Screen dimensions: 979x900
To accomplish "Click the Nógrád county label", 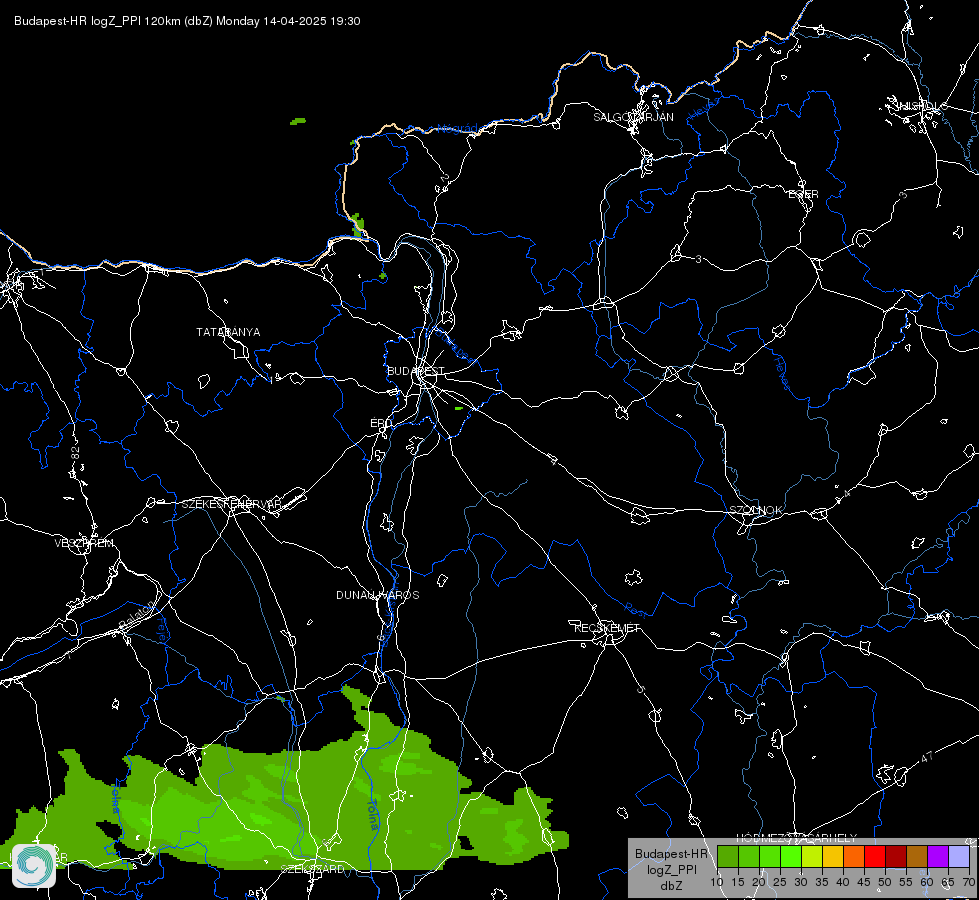I will click(457, 128).
